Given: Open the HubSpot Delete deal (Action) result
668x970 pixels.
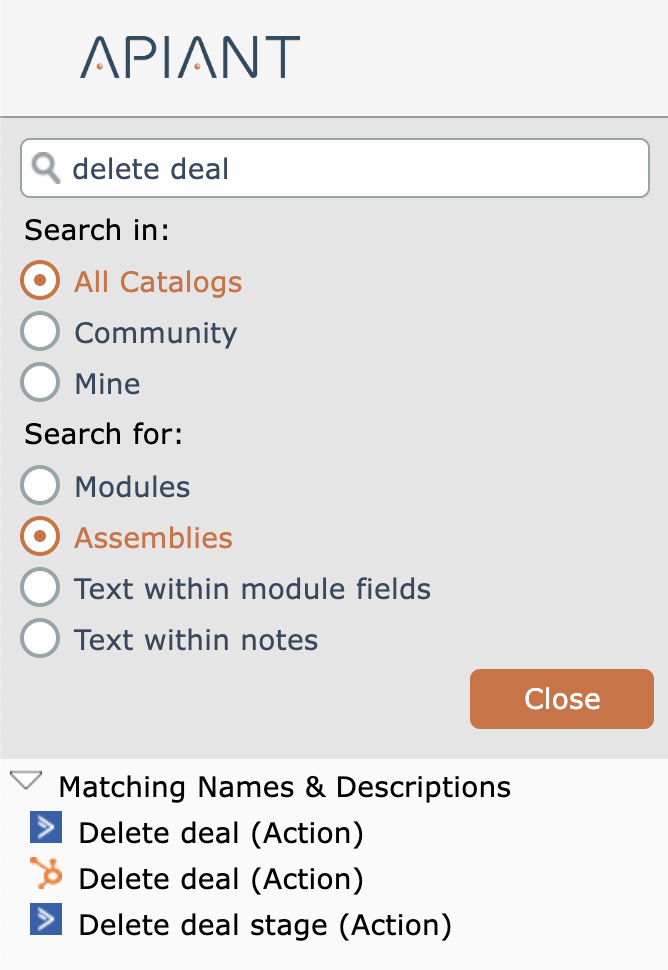Looking at the screenshot, I should [220, 878].
